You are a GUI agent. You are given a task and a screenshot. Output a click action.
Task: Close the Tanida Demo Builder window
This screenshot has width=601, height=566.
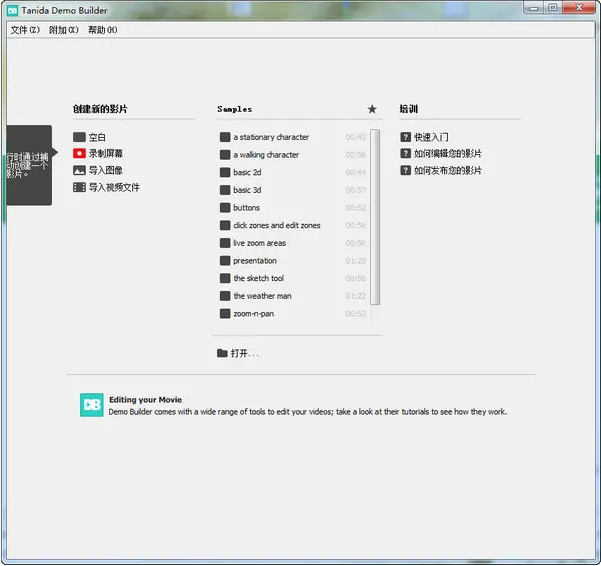[x=579, y=8]
